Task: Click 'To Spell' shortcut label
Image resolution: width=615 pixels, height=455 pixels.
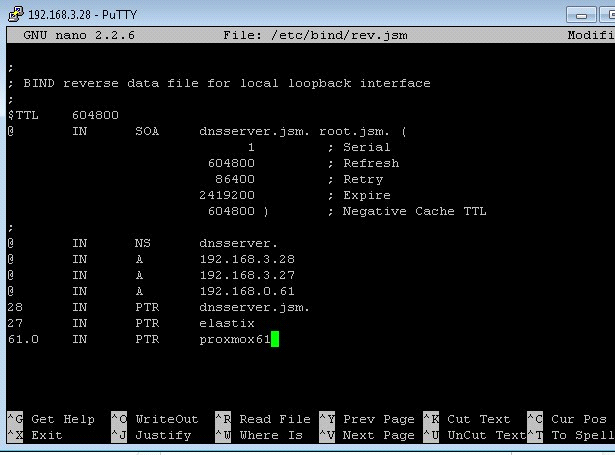Action: tap(583, 436)
